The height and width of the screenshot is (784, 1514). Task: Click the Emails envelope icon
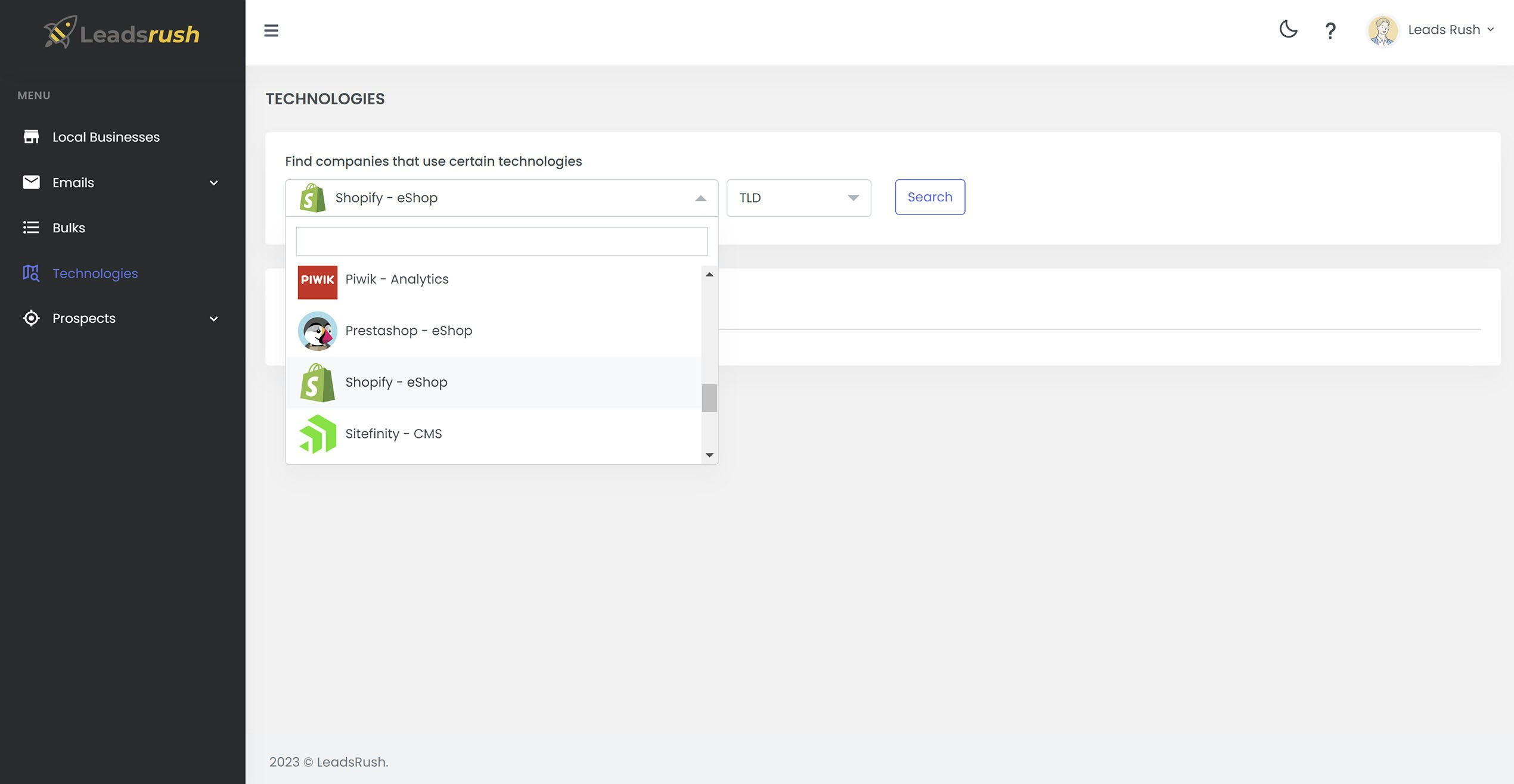[31, 182]
